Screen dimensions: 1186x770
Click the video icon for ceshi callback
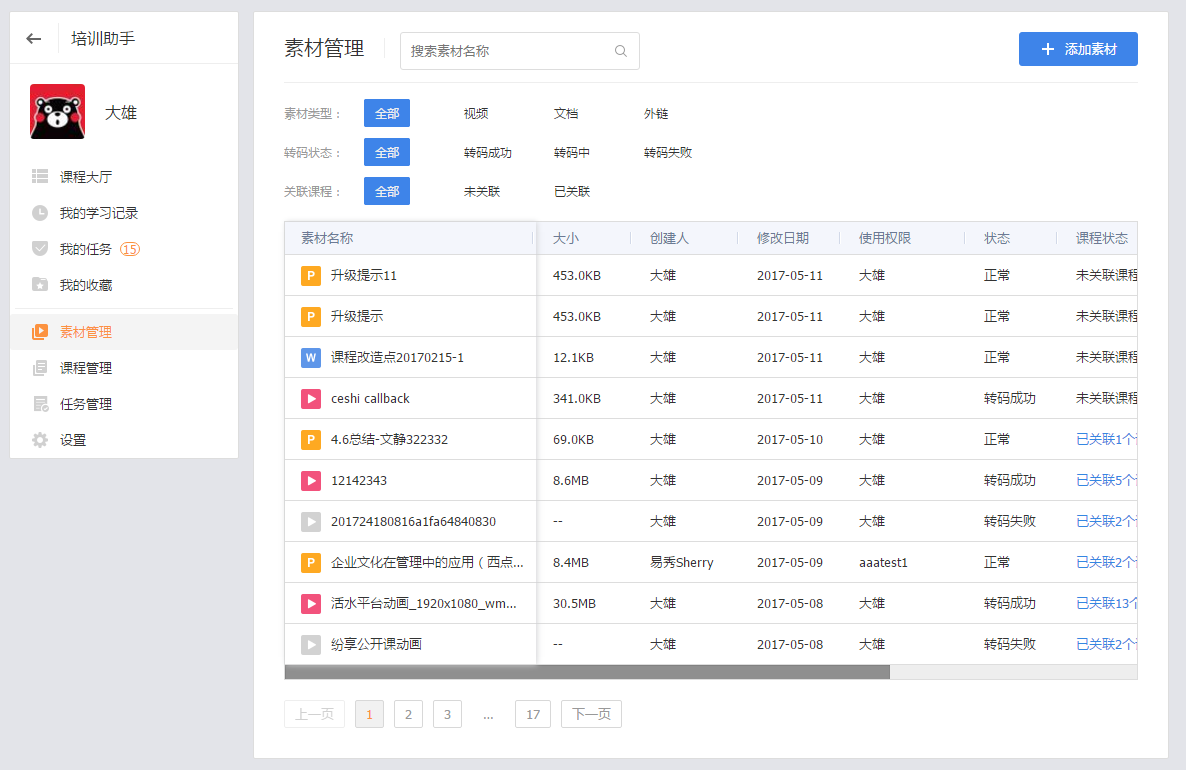[x=311, y=399]
